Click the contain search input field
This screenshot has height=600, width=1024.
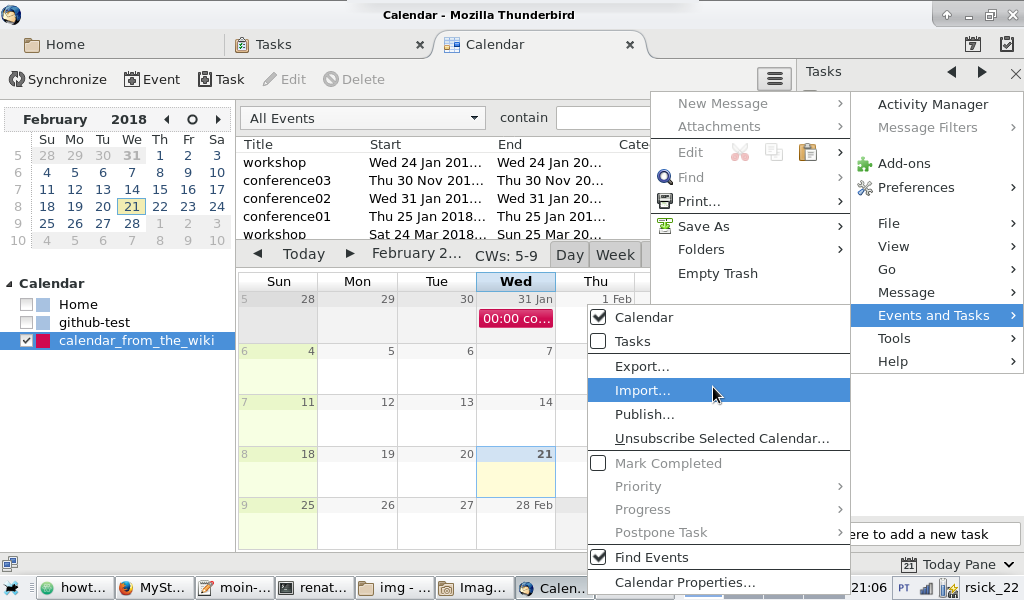[x=603, y=118]
